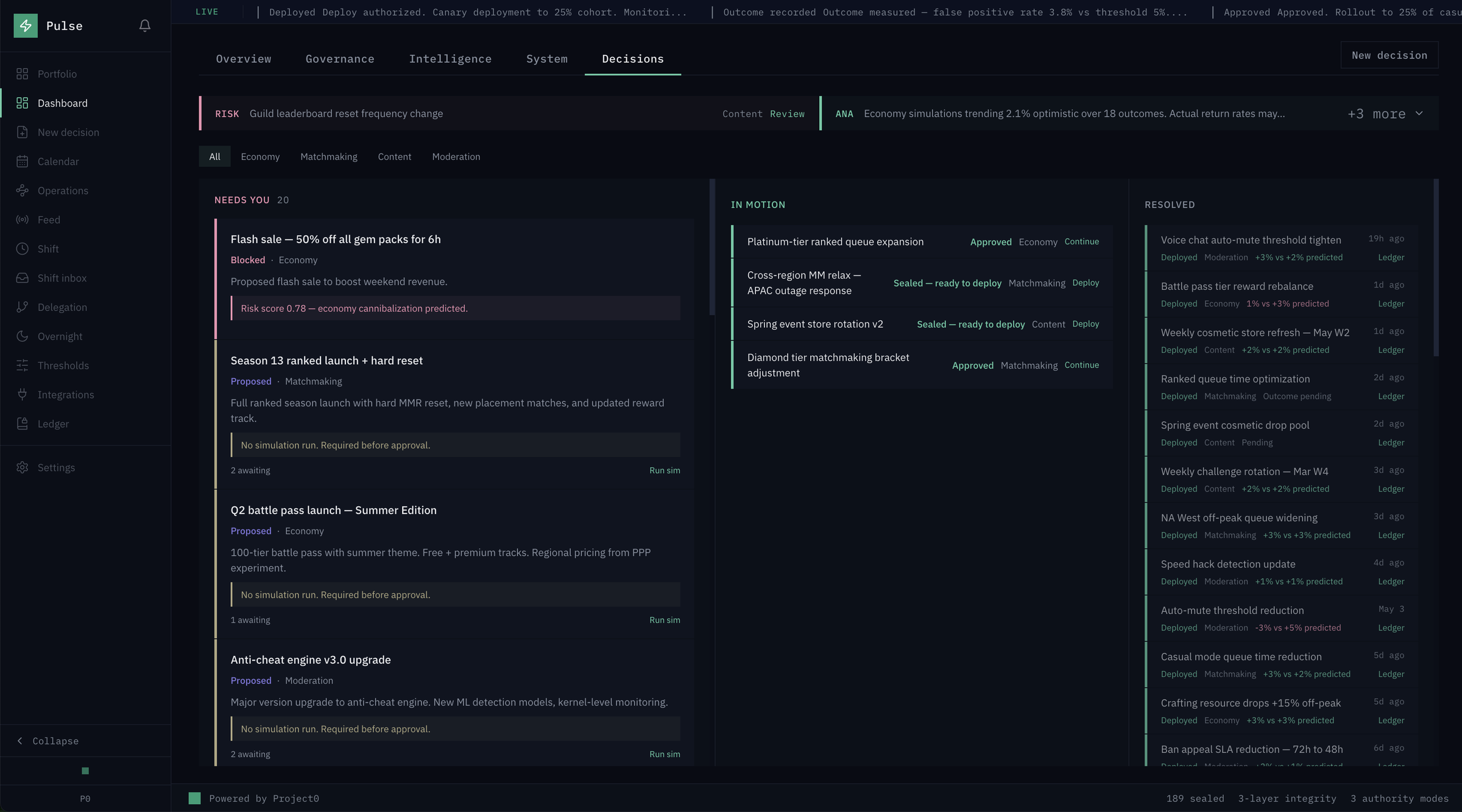Open Ledger link for Battle pass tier reward rebalance
1462x812 pixels.
coord(1391,304)
